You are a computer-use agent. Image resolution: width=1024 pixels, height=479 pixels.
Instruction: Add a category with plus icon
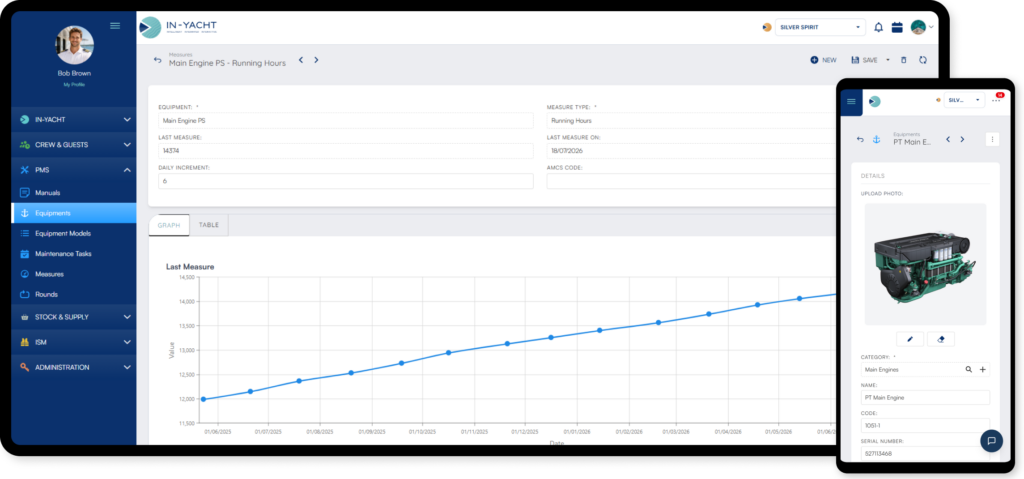(x=983, y=369)
